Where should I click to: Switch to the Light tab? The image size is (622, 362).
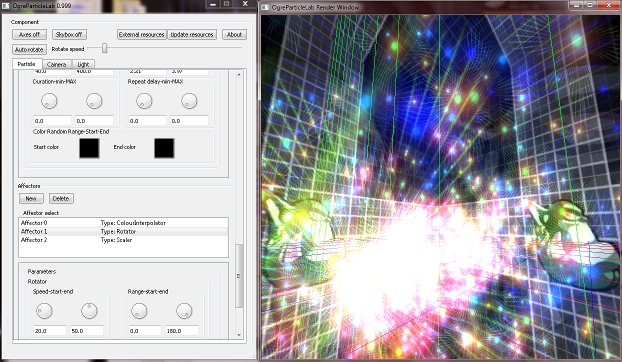[x=83, y=64]
